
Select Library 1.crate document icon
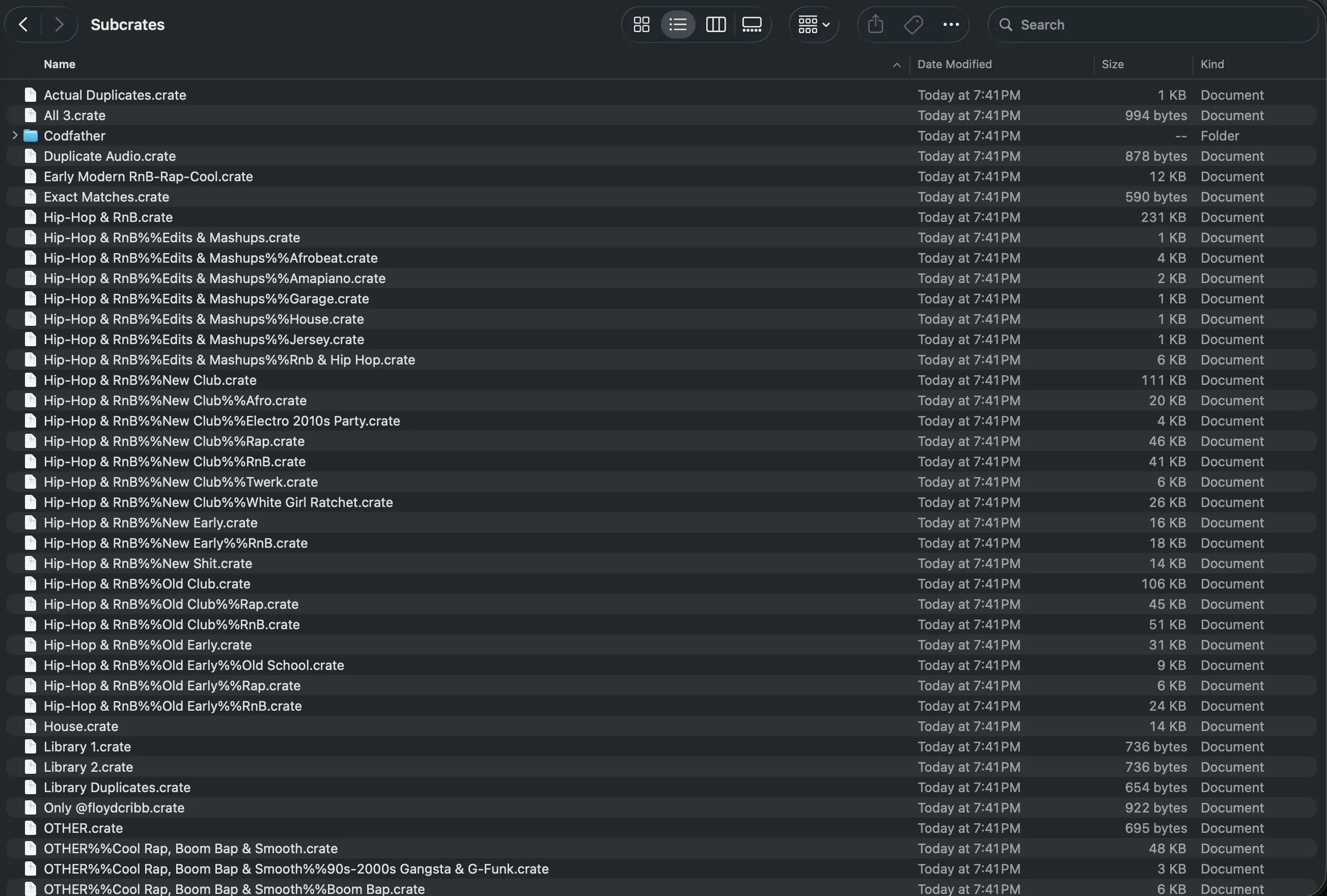(30, 746)
